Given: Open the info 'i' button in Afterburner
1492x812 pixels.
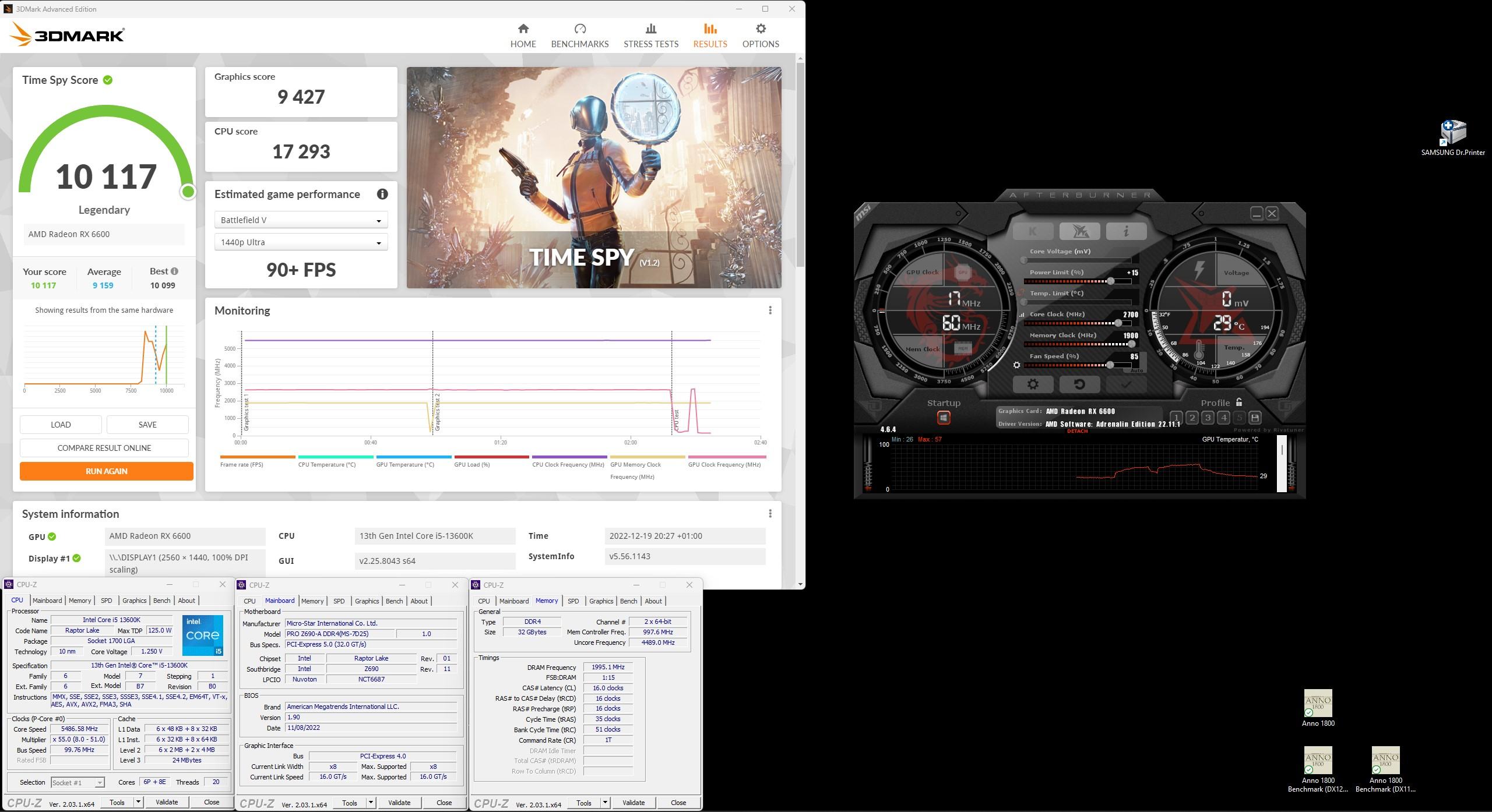Looking at the screenshot, I should pyautogui.click(x=1126, y=231).
